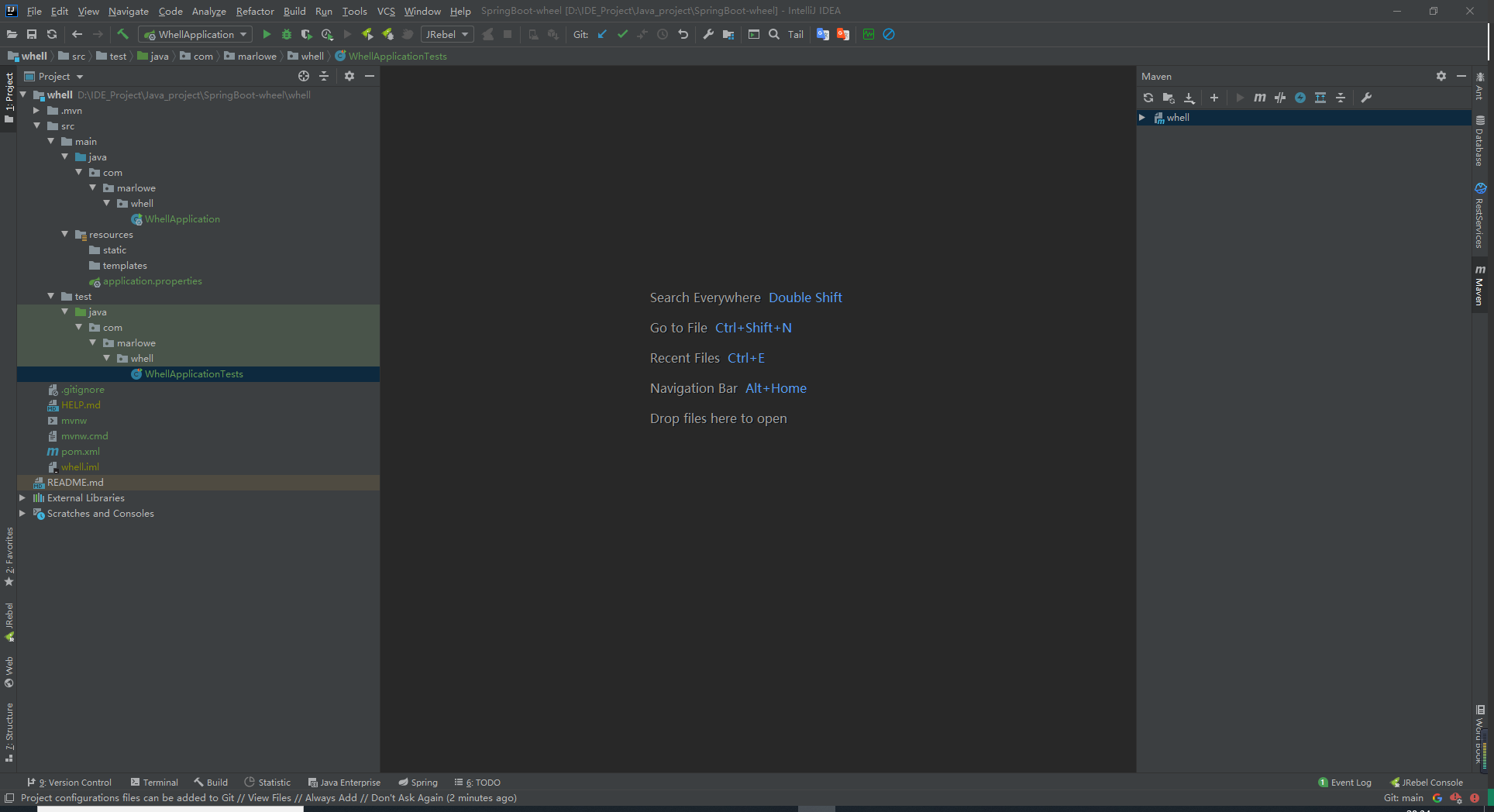Collapse all nodes in Project panel
This screenshot has height=812, width=1494.
(x=324, y=76)
